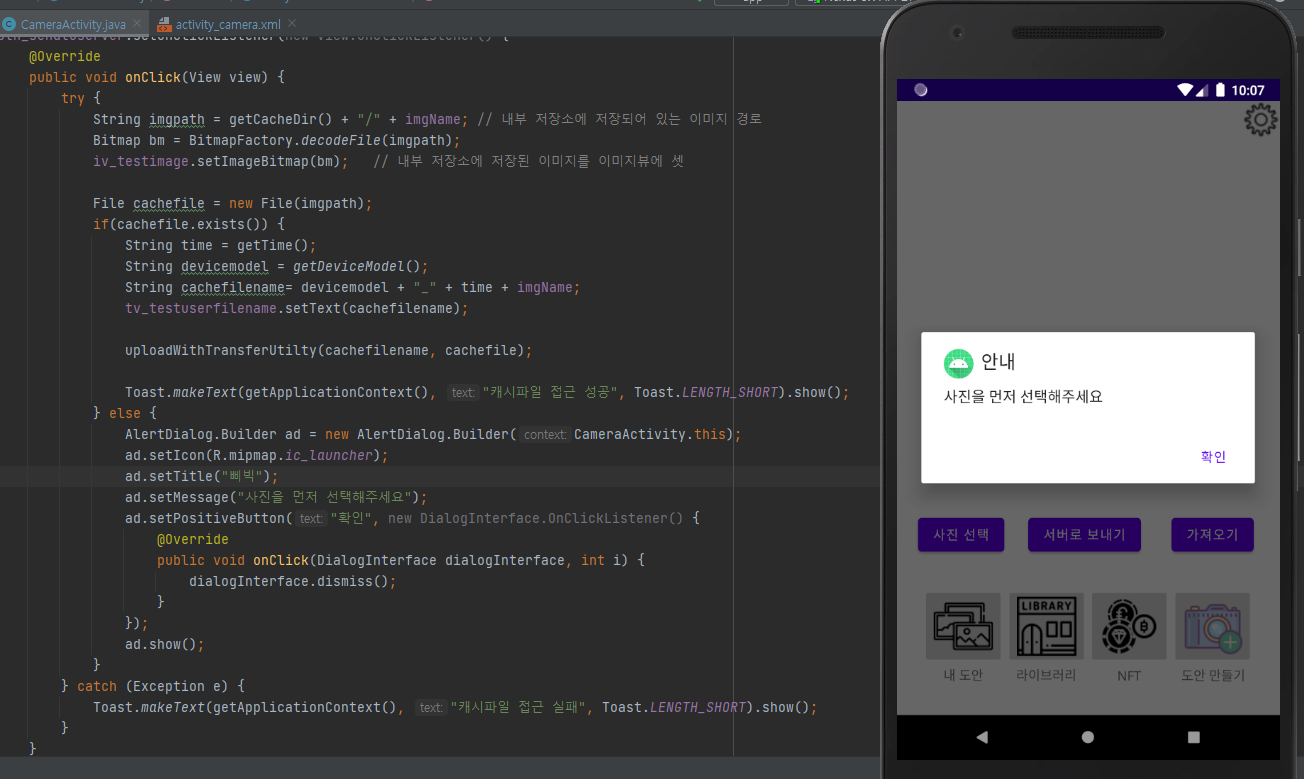Click the AlertDialog.Builder ad declaration
The image size is (1304, 779).
[433, 434]
